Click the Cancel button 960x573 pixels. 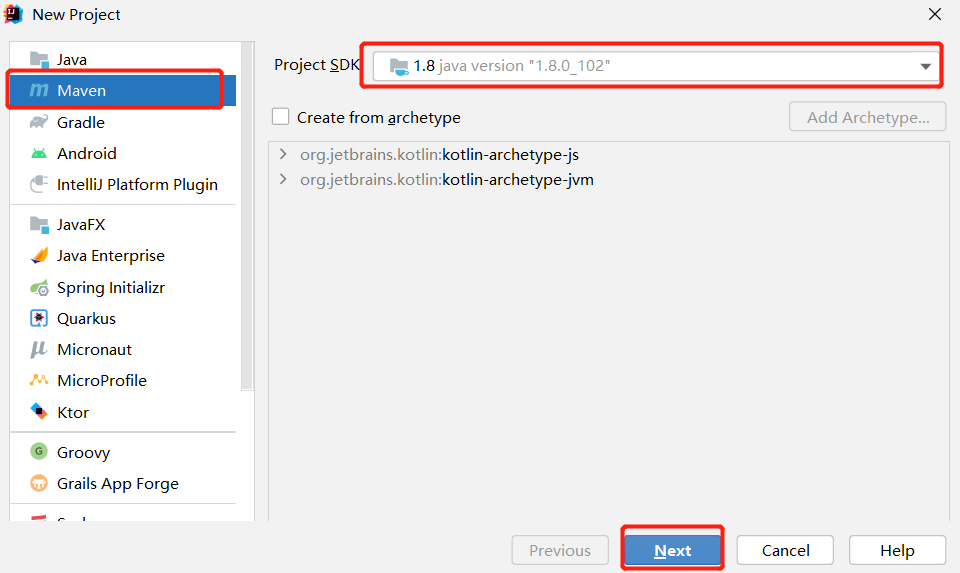tap(785, 550)
